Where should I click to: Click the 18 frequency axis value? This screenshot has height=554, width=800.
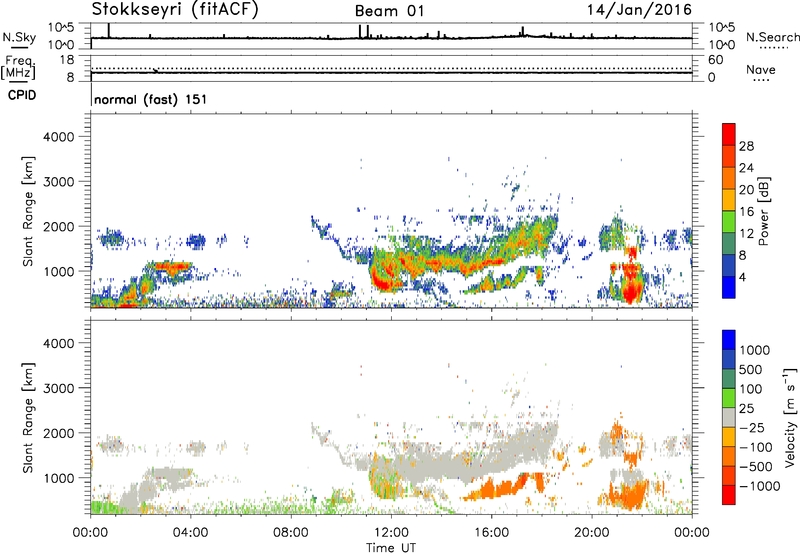point(67,60)
